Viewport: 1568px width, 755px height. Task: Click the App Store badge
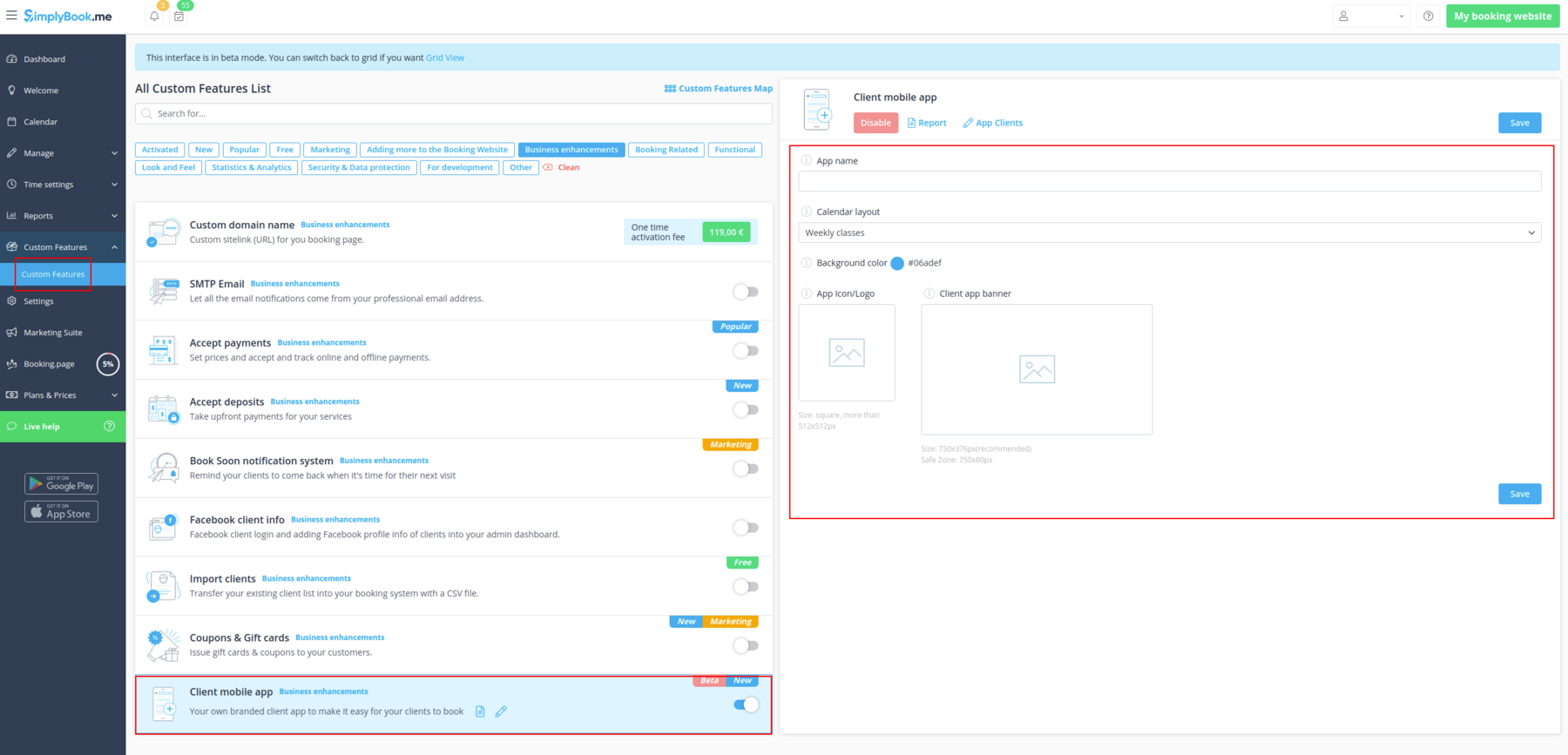[61, 512]
